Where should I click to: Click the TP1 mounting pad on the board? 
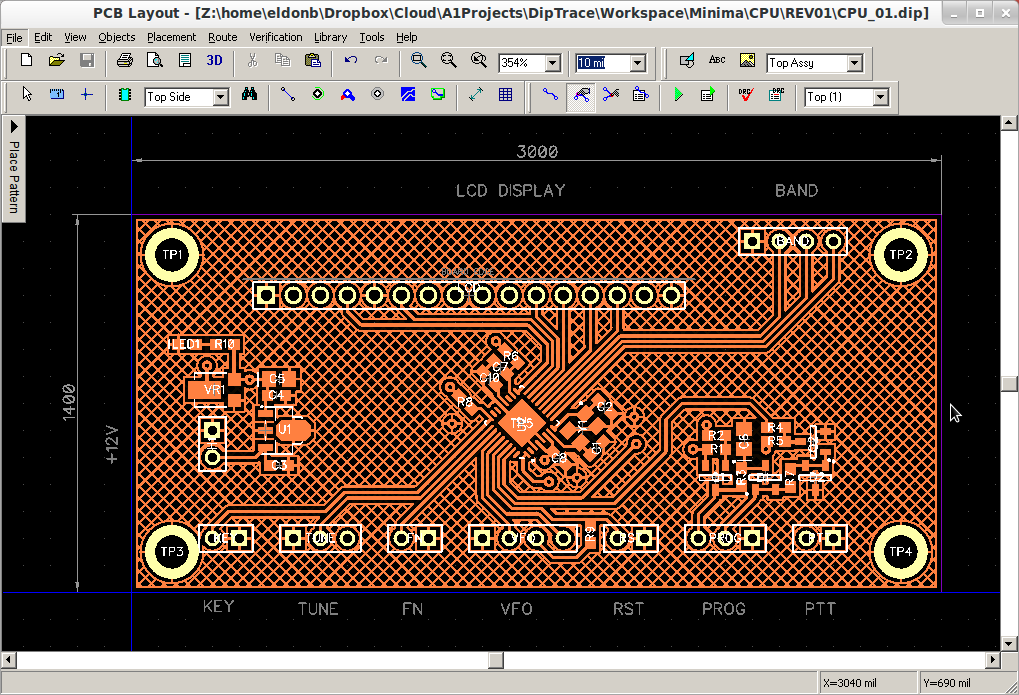[172, 255]
